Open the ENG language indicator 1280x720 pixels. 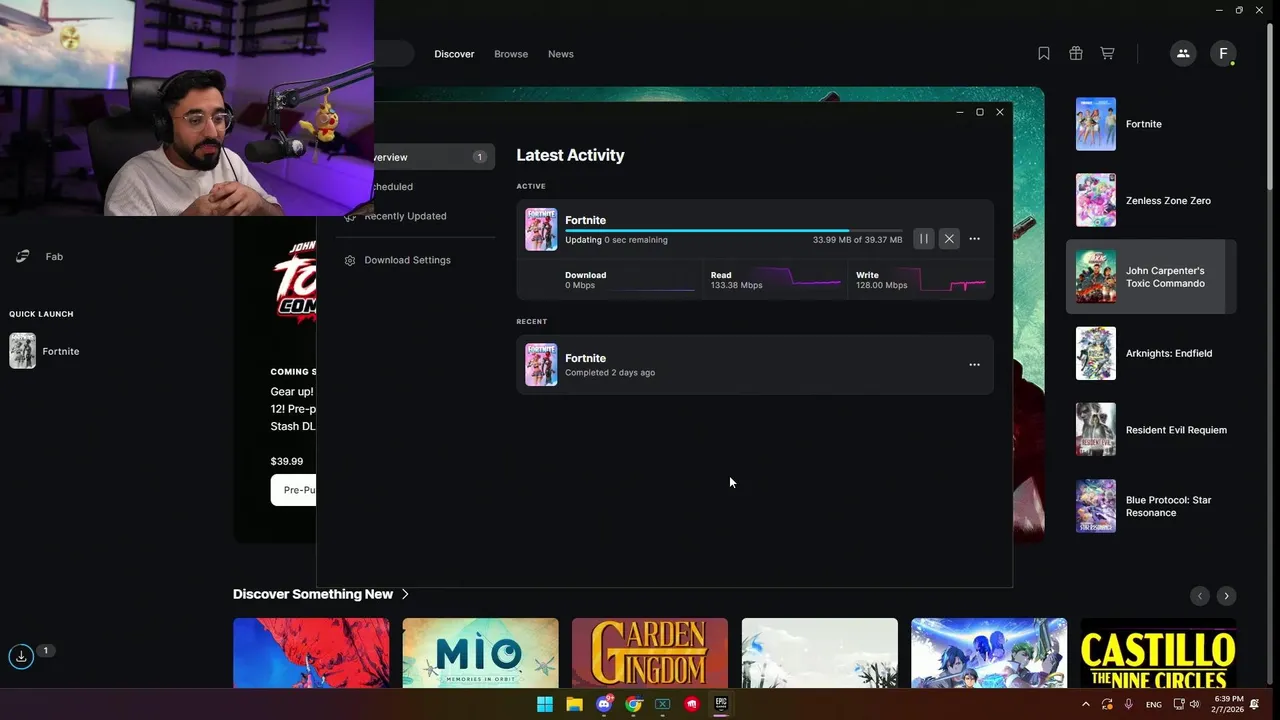pyautogui.click(x=1154, y=704)
